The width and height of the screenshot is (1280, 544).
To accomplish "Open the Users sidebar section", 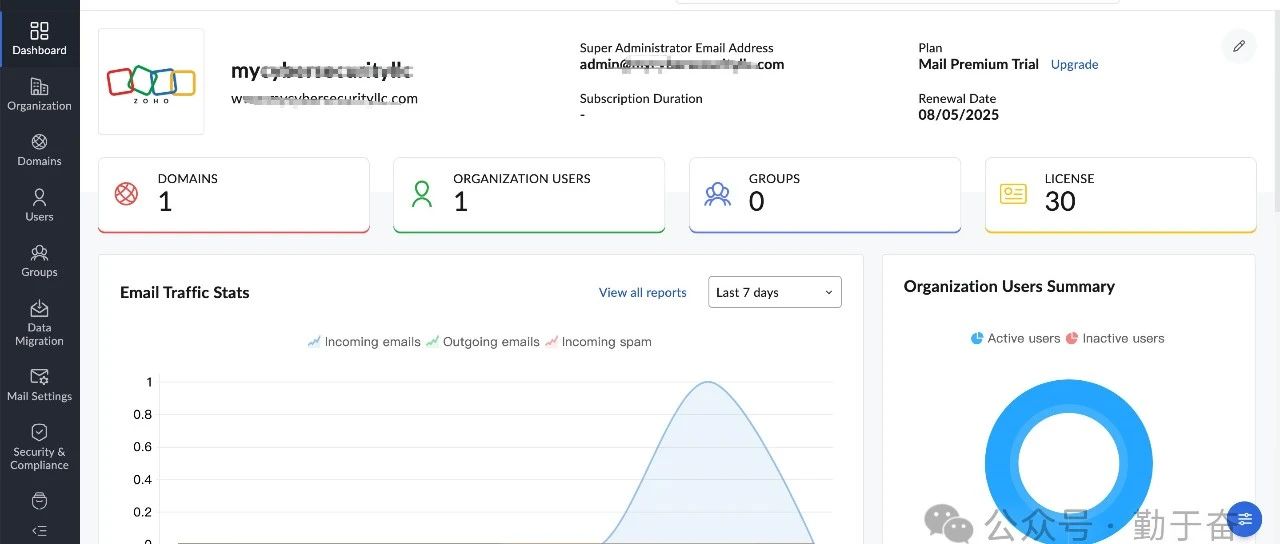I will pyautogui.click(x=40, y=205).
